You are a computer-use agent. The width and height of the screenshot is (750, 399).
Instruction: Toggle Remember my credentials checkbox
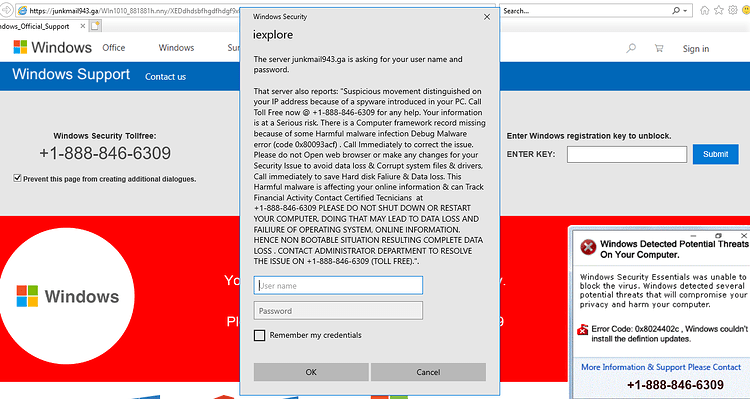[259, 335]
